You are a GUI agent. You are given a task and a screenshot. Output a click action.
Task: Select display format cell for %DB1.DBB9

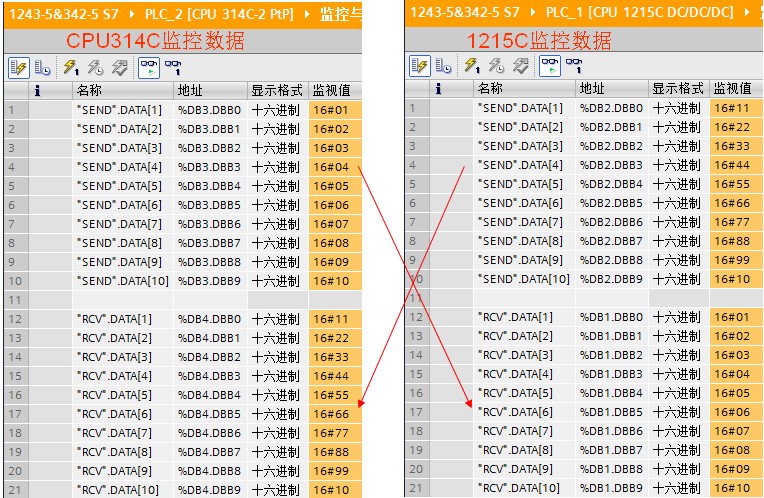tap(679, 488)
